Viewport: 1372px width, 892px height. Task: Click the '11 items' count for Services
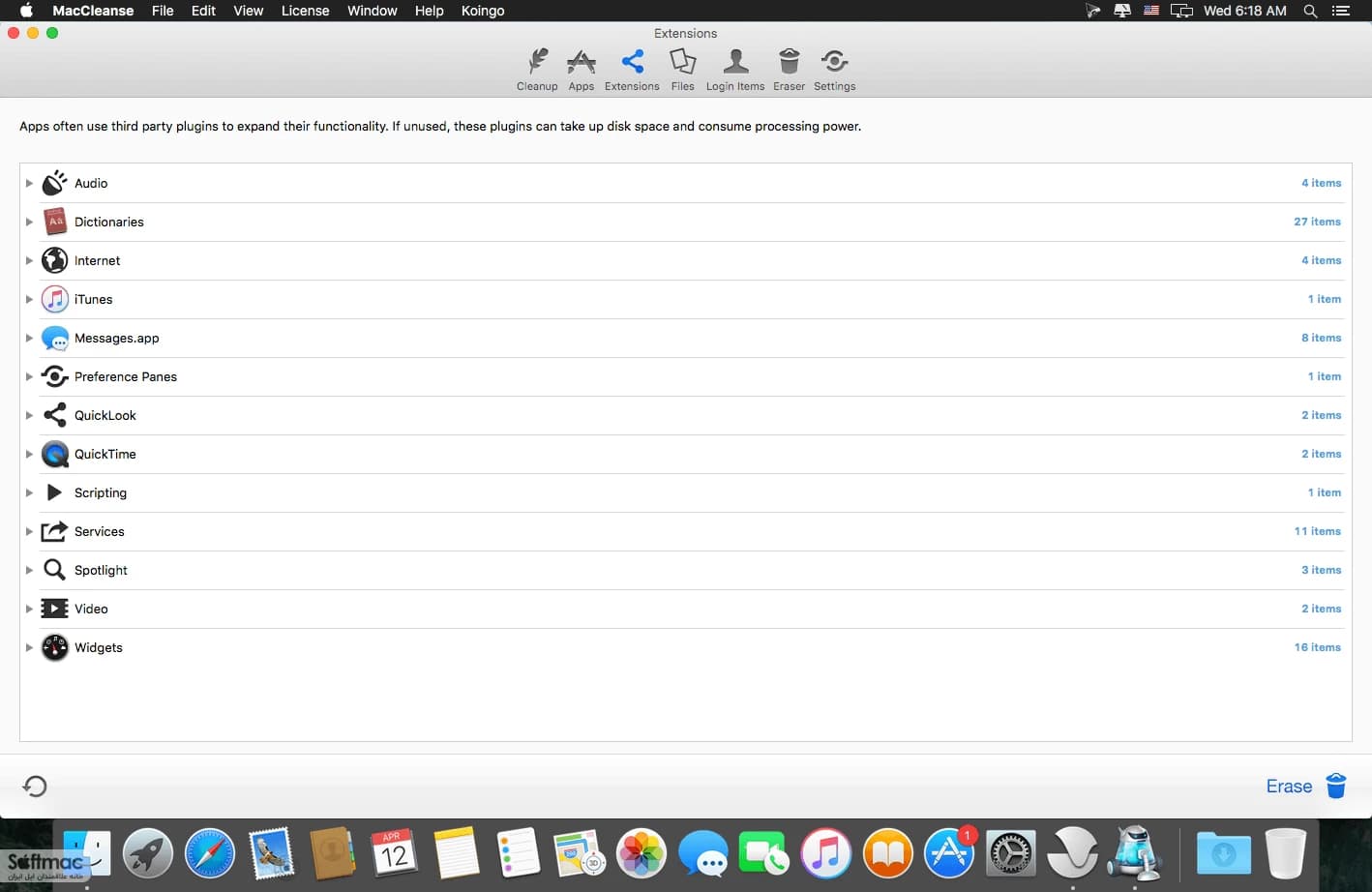[x=1317, y=531]
